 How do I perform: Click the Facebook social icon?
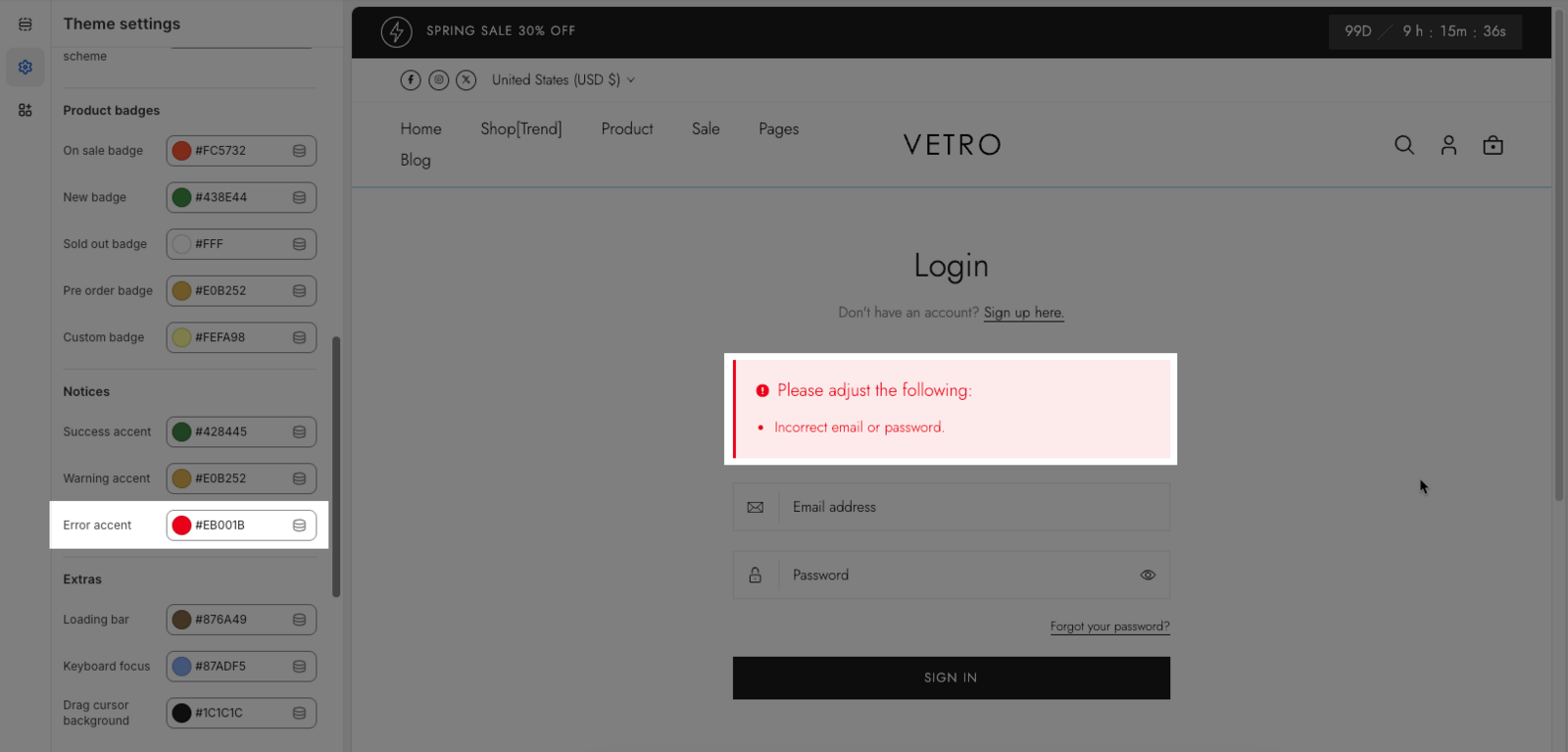(x=411, y=80)
